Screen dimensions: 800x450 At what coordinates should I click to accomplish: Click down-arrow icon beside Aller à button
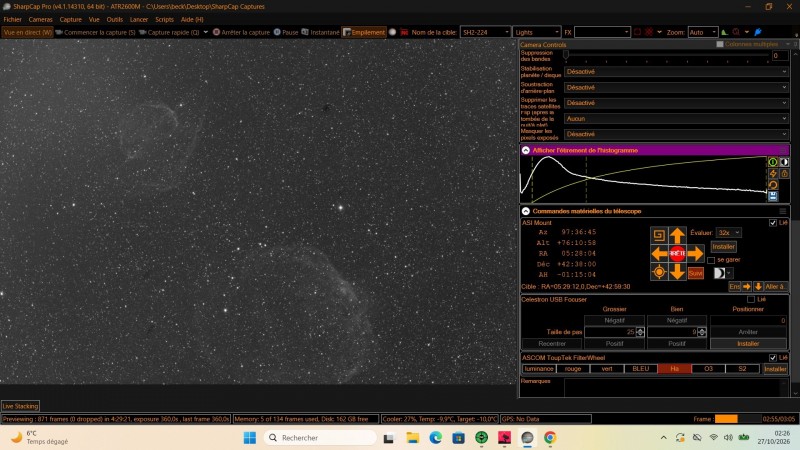click(x=758, y=287)
